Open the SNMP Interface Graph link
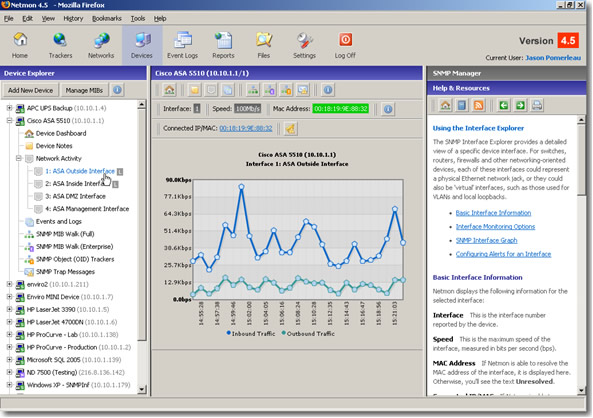593x418 pixels. tap(486, 240)
